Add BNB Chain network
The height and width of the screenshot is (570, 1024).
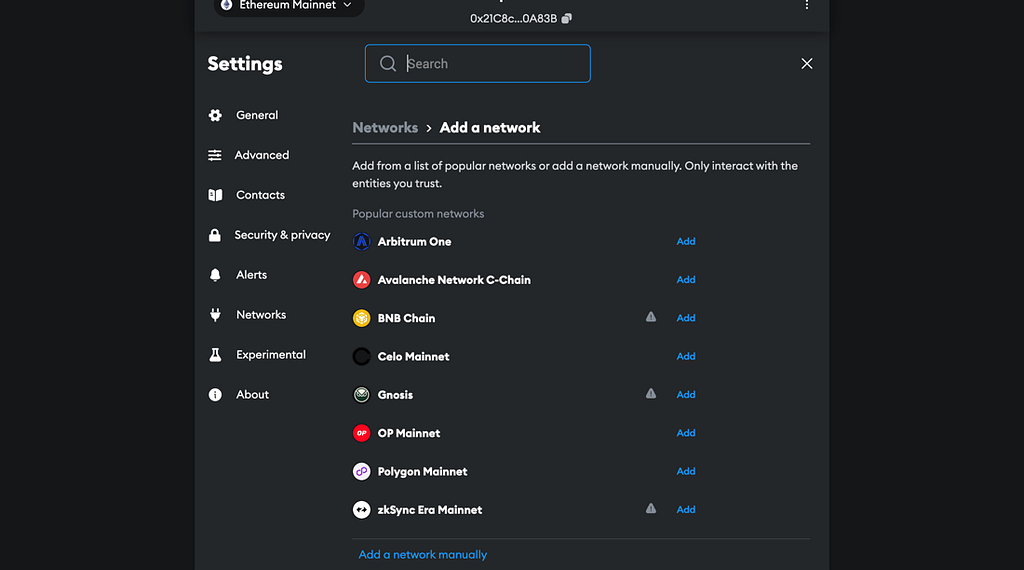[686, 318]
